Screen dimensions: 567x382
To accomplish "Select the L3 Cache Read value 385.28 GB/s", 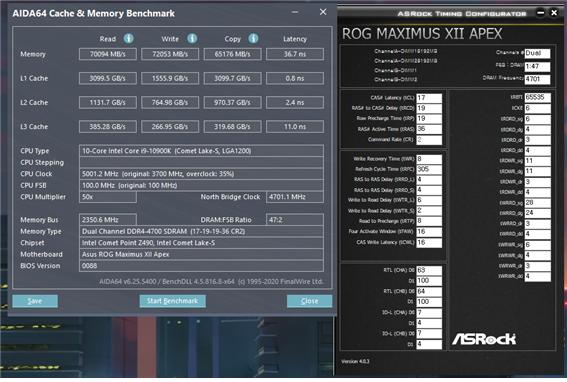I will click(108, 127).
